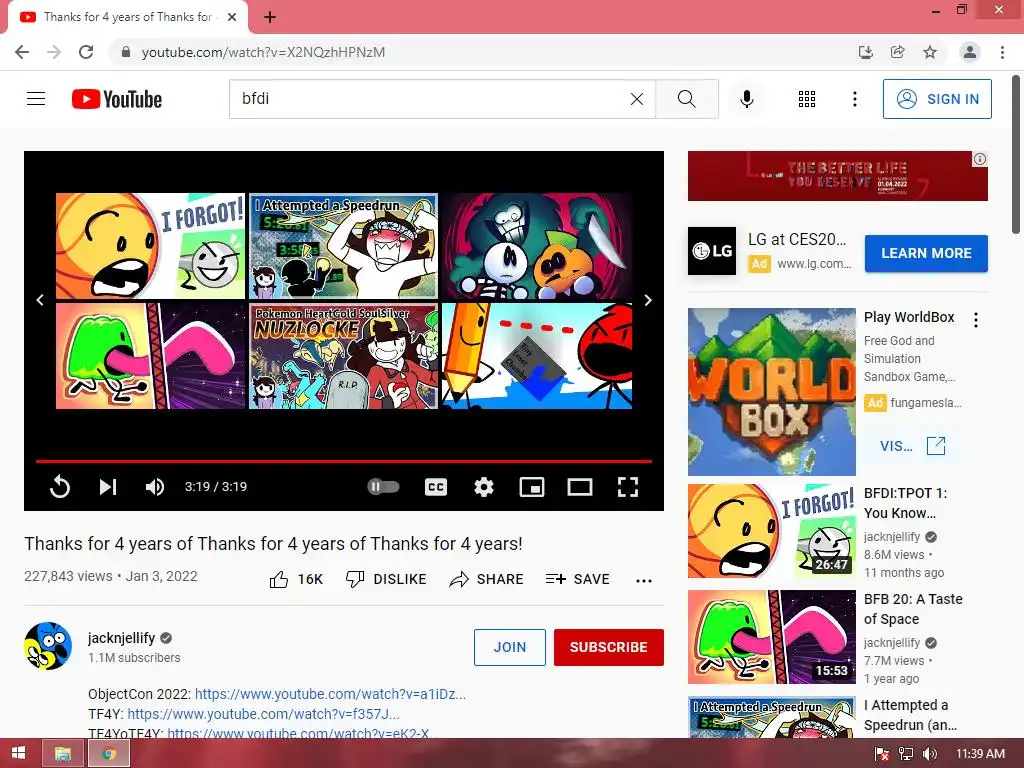Mute the video volume speaker
The width and height of the screenshot is (1024, 768).
coord(155,487)
